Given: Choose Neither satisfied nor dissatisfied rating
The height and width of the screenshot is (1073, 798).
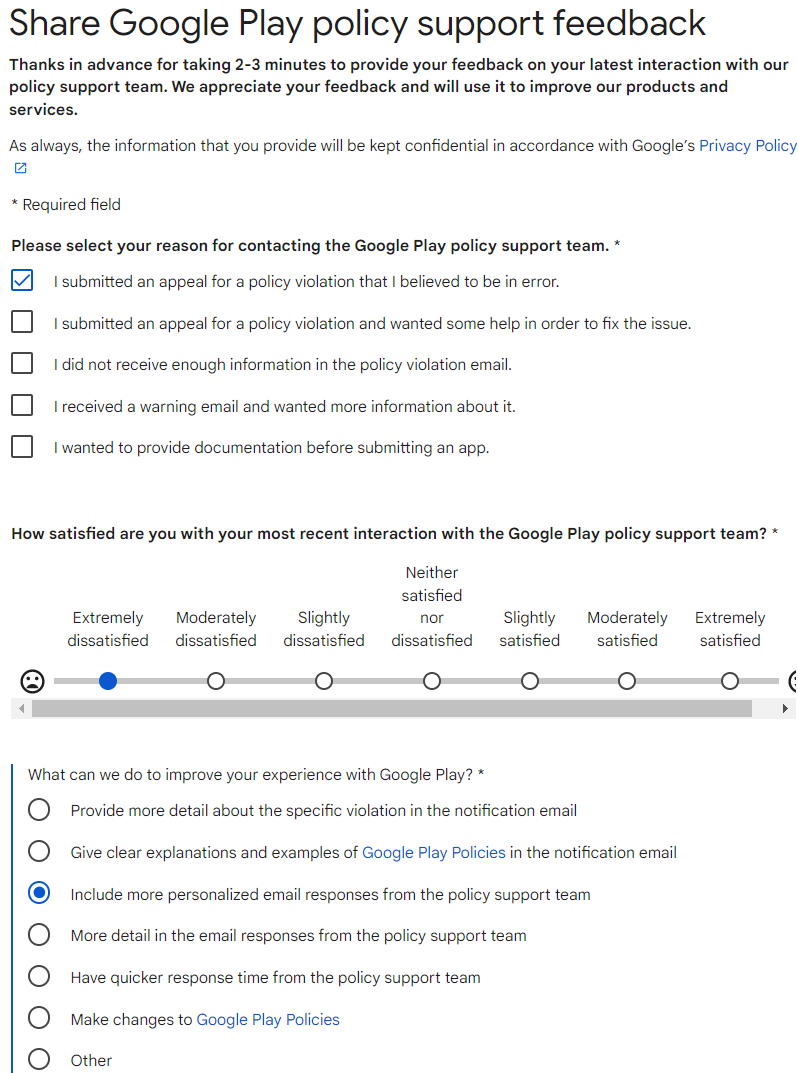Looking at the screenshot, I should [432, 681].
